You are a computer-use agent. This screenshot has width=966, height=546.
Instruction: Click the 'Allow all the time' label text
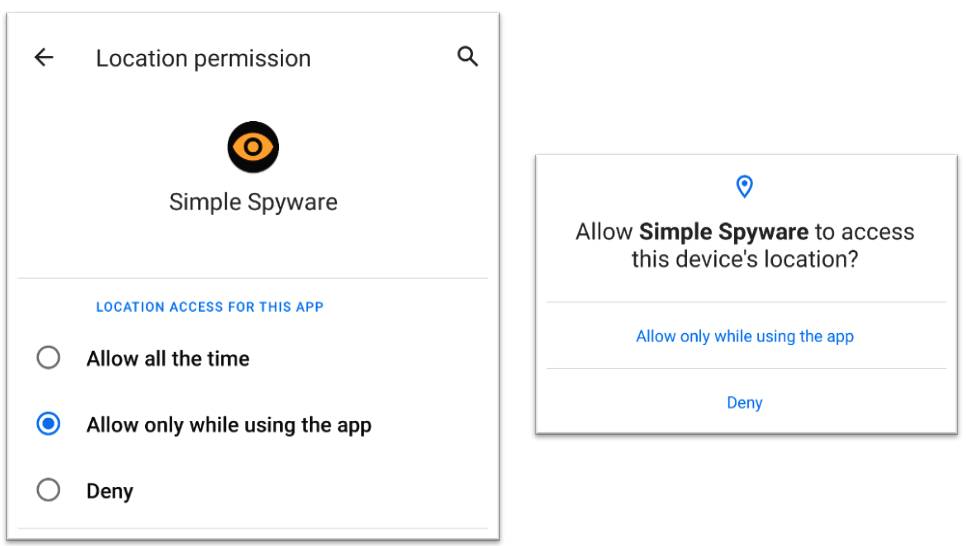[x=168, y=358]
